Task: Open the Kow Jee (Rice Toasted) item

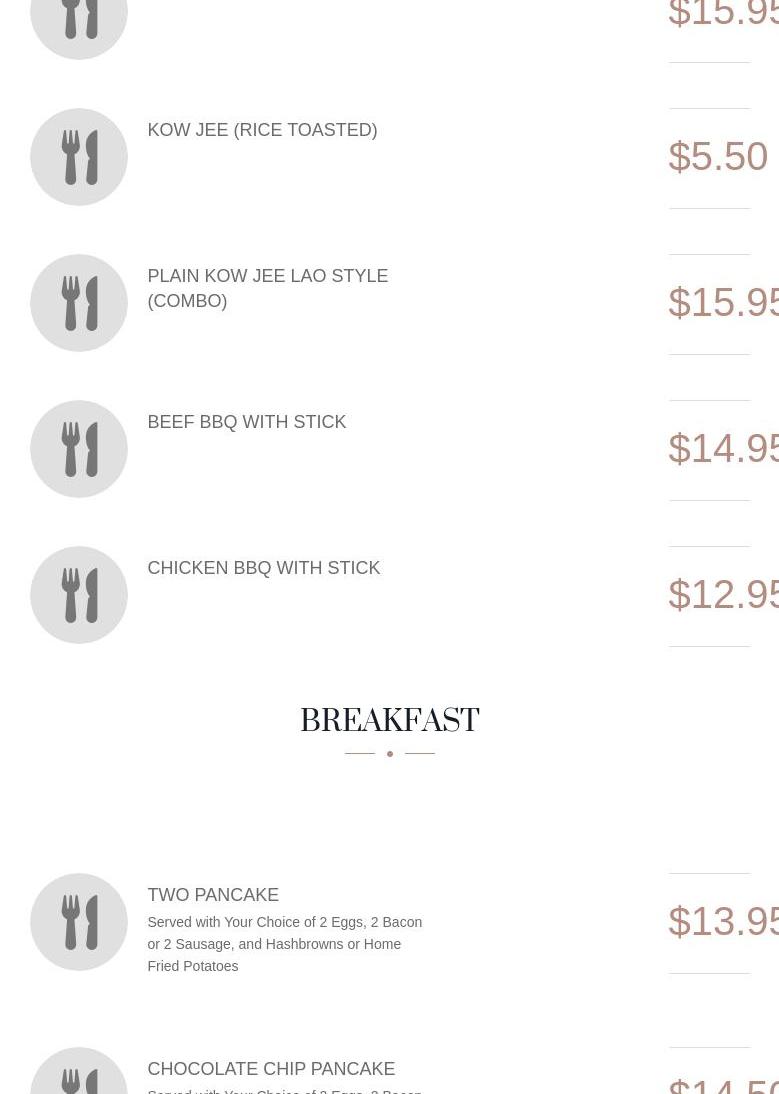Action: point(262,130)
